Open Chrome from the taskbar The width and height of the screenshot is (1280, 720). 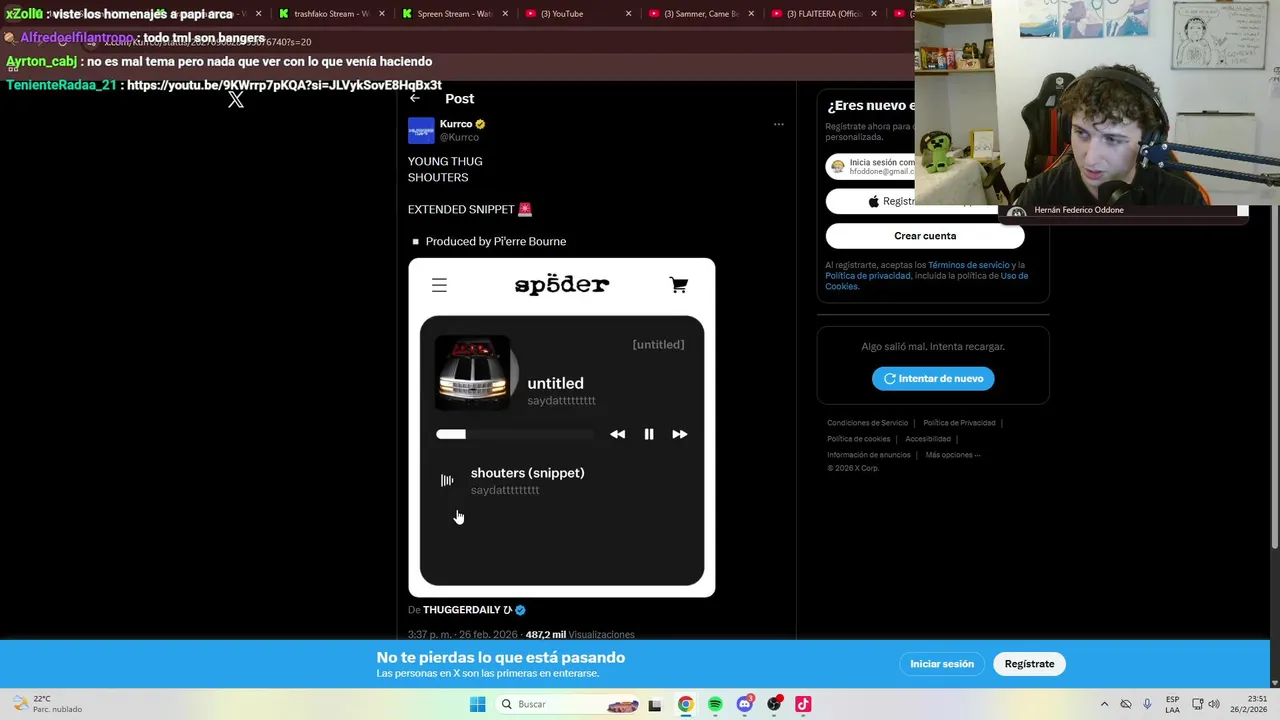685,704
